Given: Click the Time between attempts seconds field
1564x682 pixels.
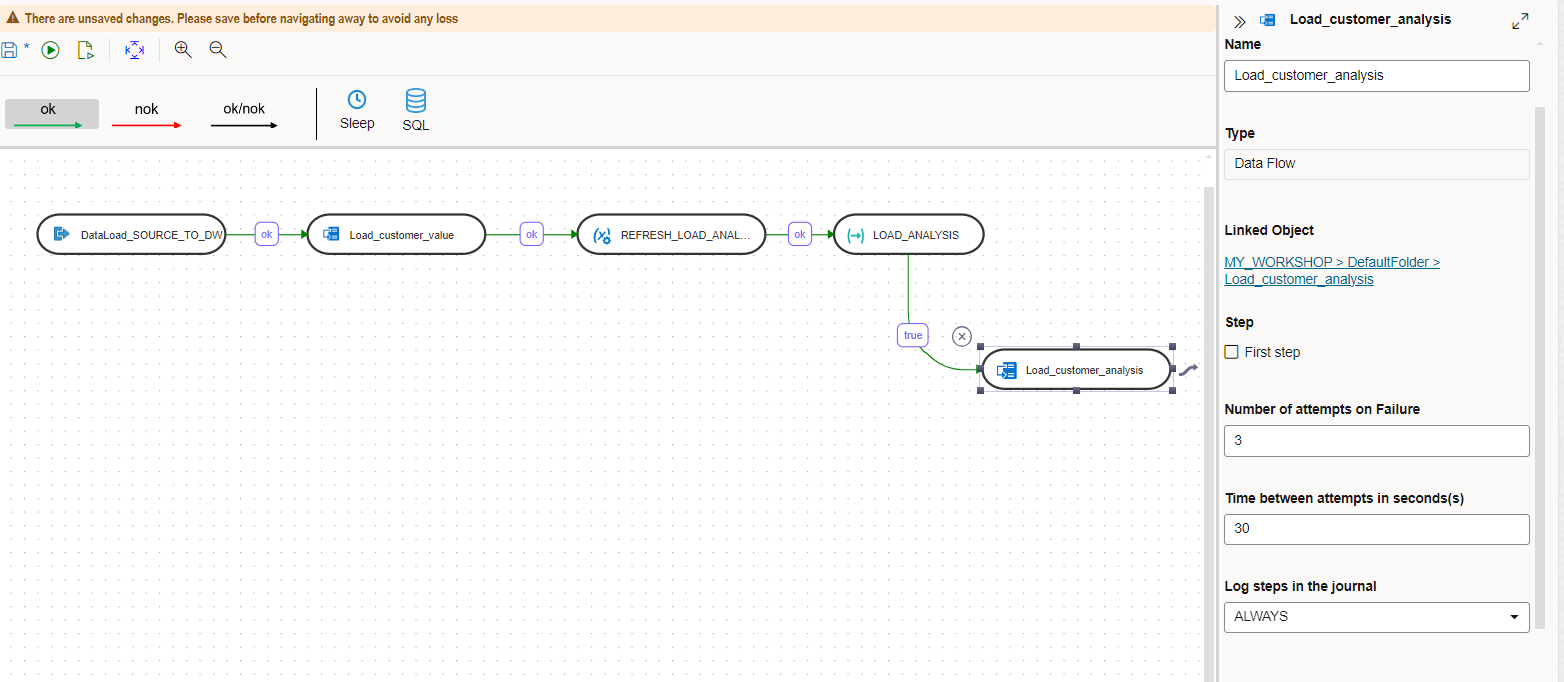Looking at the screenshot, I should [1377, 529].
